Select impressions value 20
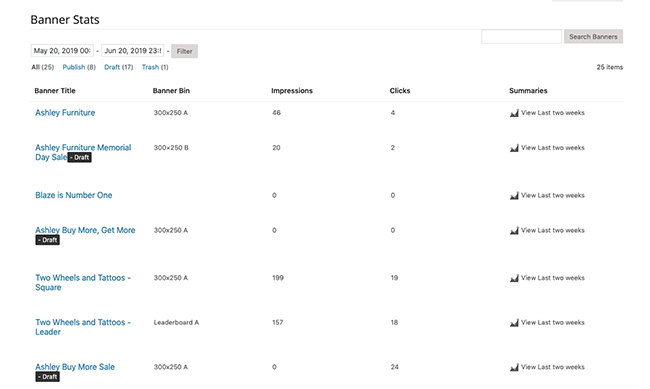This screenshot has height=389, width=650. [276, 148]
